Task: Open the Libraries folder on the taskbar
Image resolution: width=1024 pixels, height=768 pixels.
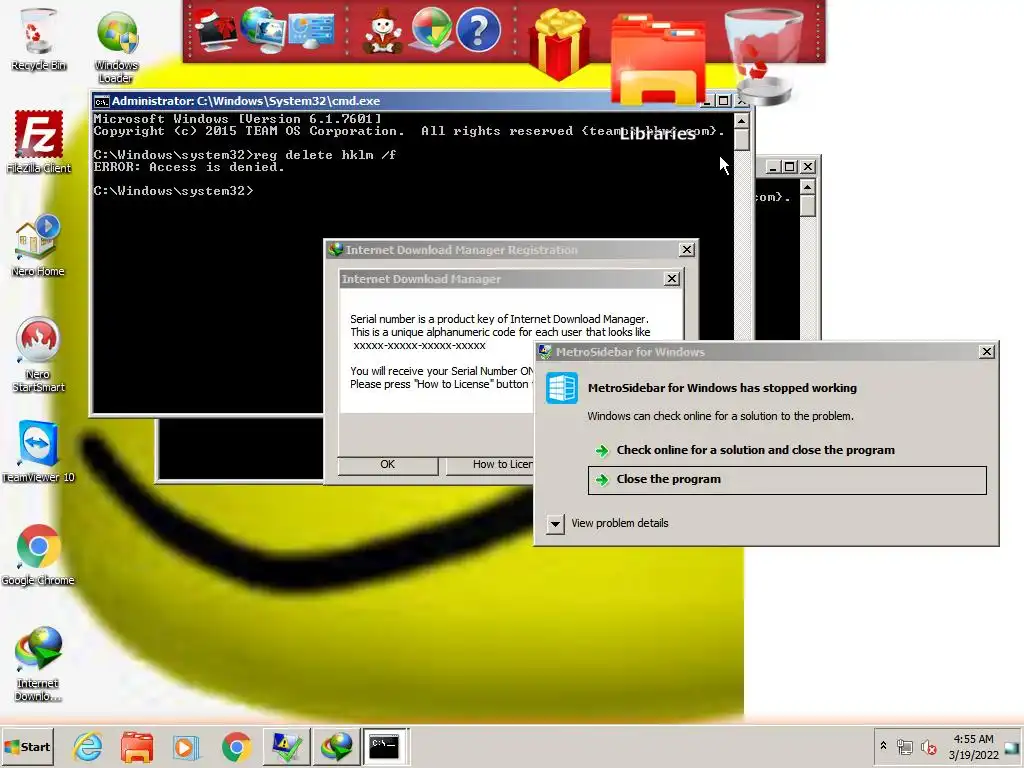Action: tap(137, 746)
